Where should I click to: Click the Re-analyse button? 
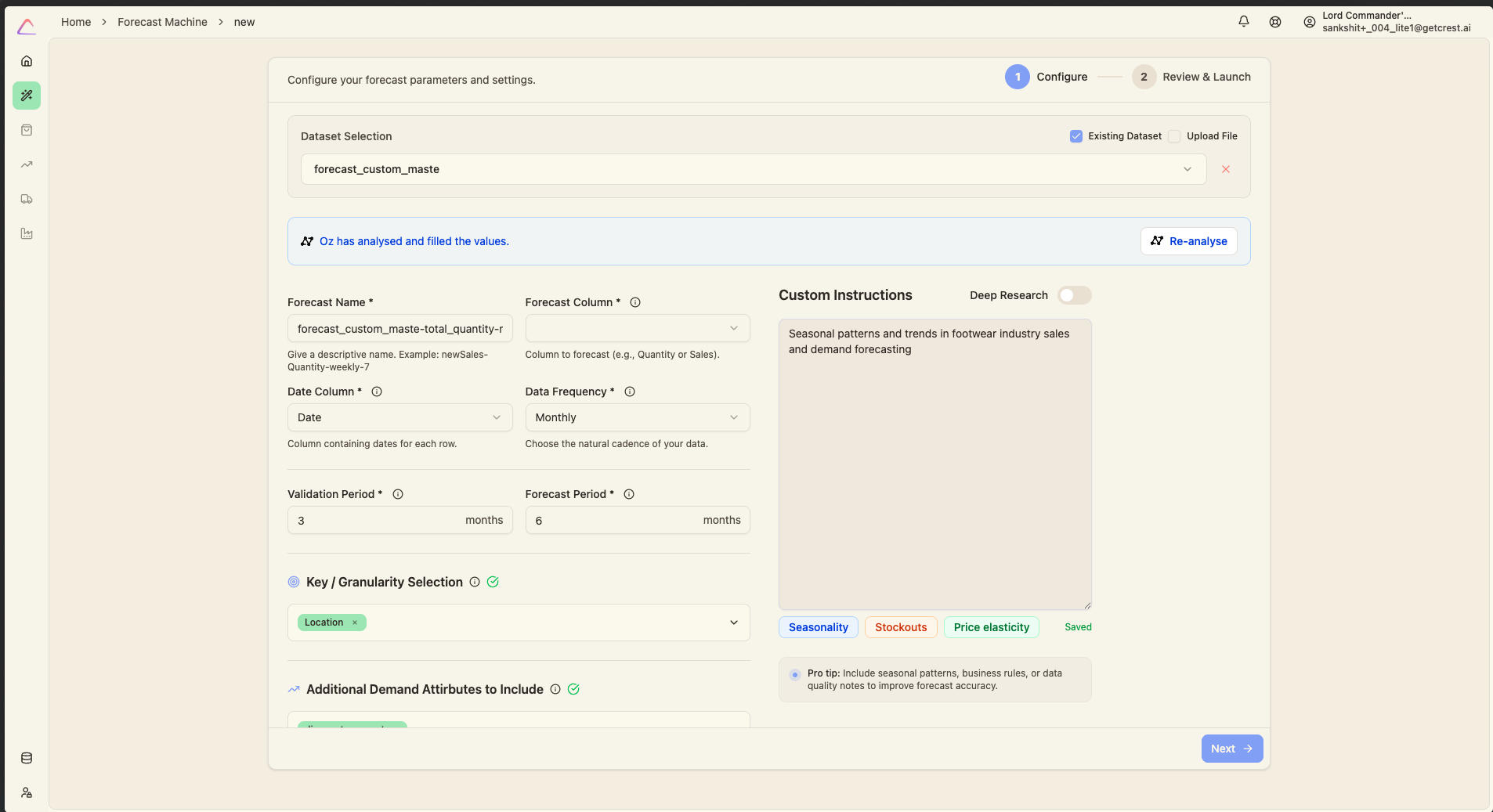(1189, 241)
